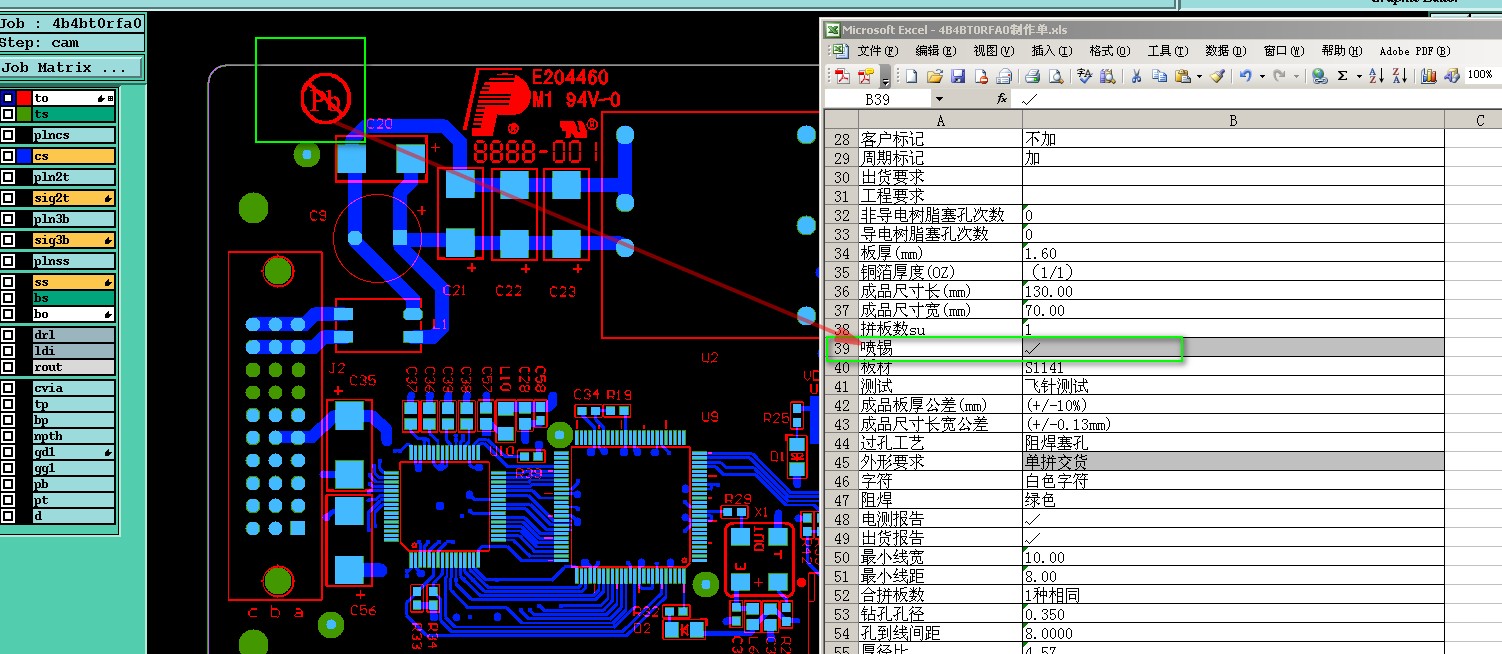Open the Adobe PDF(B) menu
Screen dimensions: 1502x654
1414,51
